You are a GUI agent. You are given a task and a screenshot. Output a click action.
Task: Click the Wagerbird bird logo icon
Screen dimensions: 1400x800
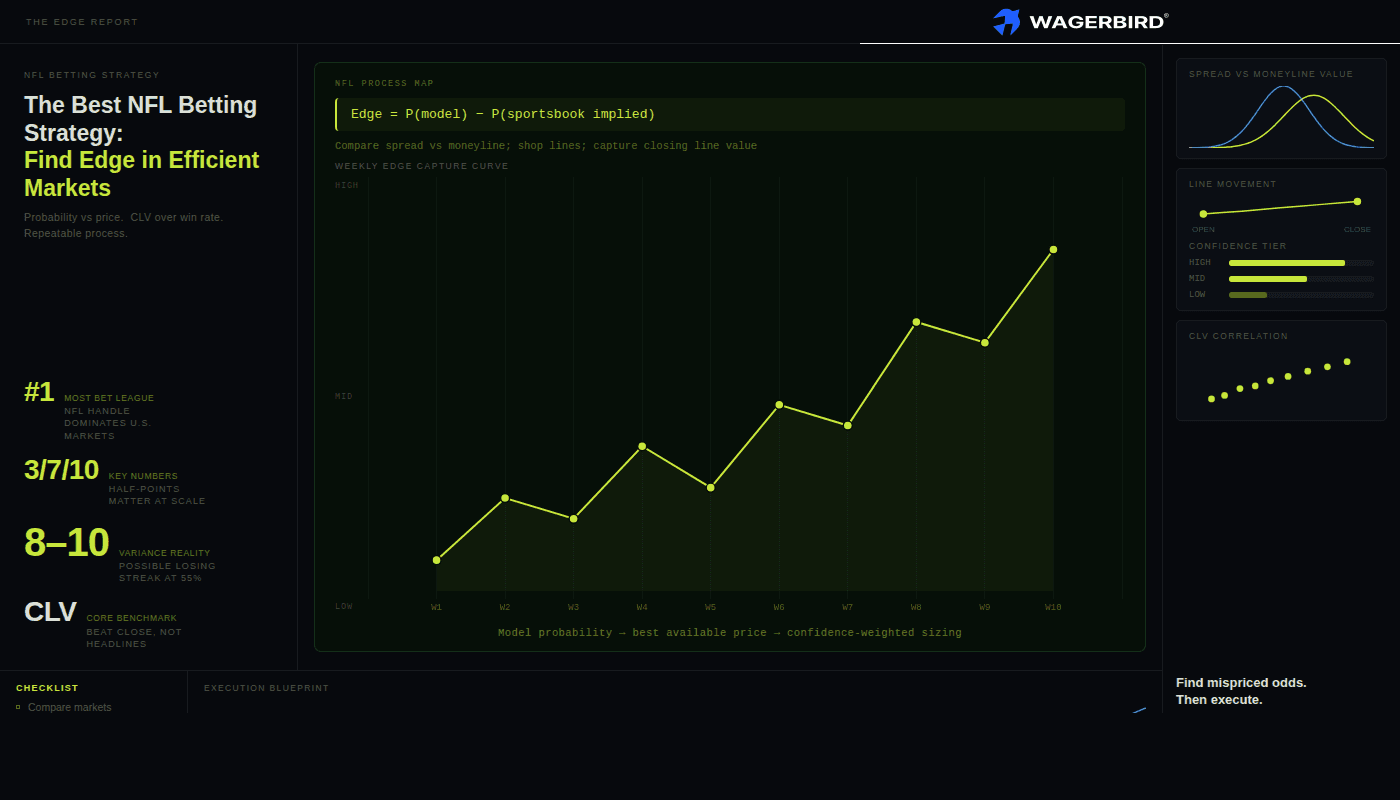[1006, 21]
